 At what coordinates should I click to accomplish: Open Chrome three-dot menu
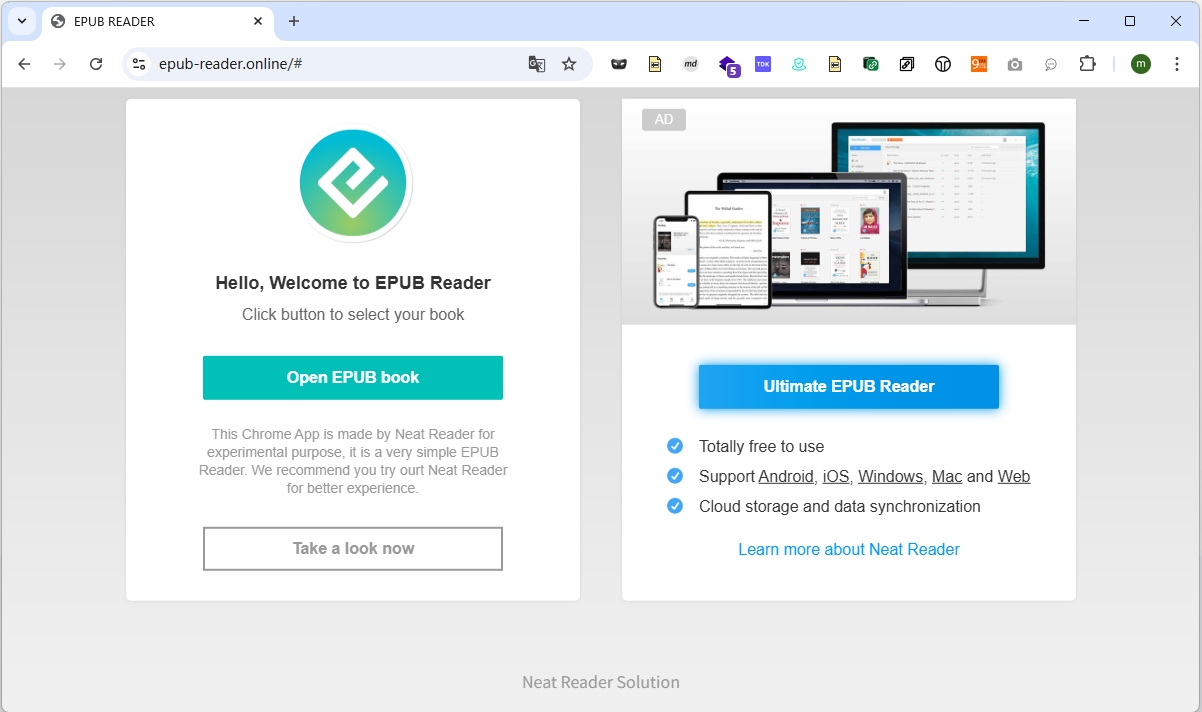tap(1177, 64)
